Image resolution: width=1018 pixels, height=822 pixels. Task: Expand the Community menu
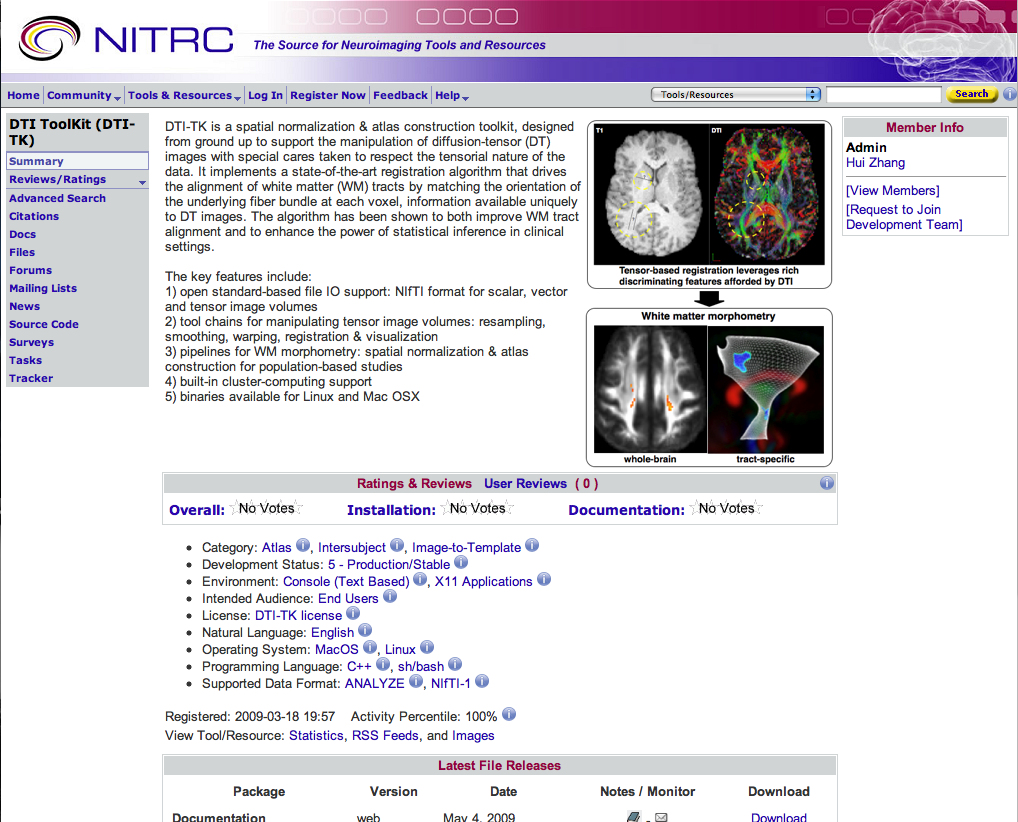click(84, 96)
